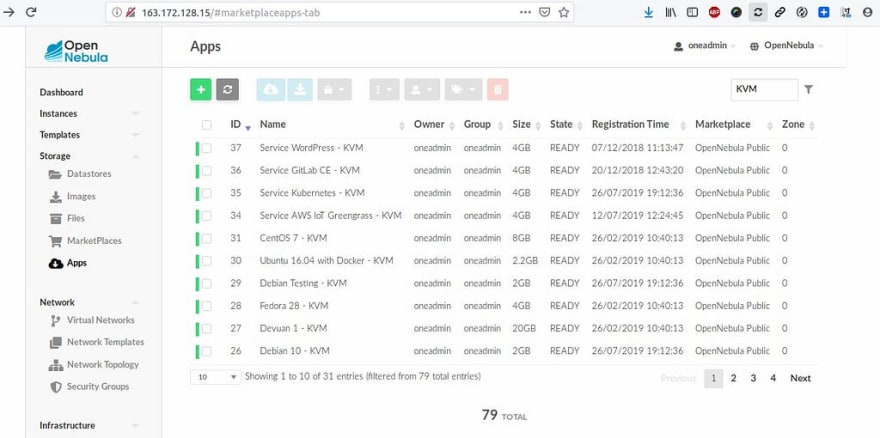Open the oneadmin user menu
The image size is (880, 438).
tap(705, 45)
